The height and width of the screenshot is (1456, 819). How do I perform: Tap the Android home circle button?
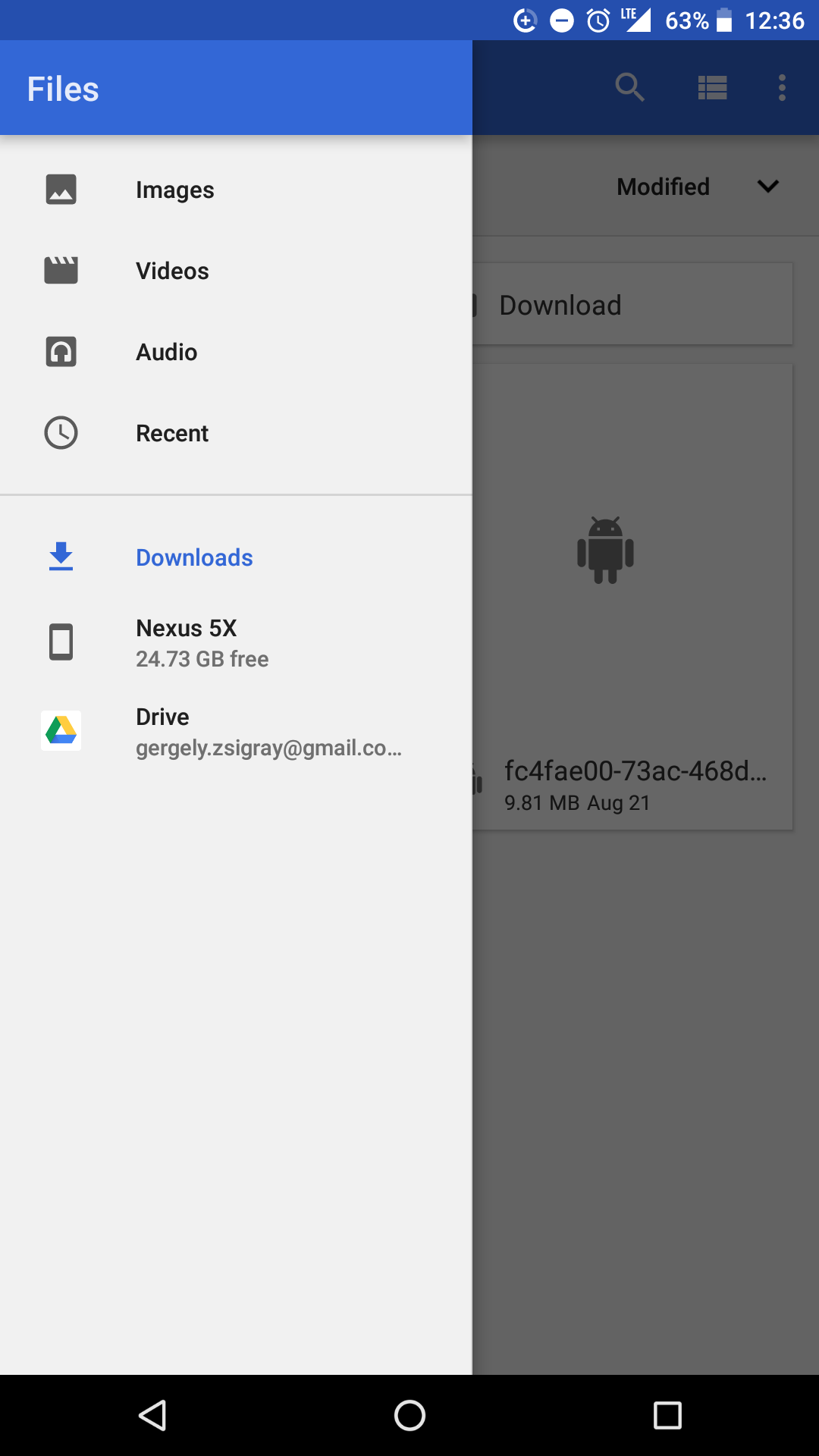[409, 1415]
